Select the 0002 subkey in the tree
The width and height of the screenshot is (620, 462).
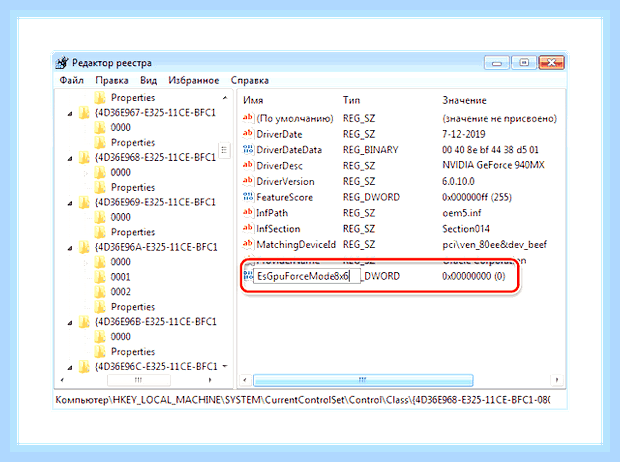click(120, 292)
